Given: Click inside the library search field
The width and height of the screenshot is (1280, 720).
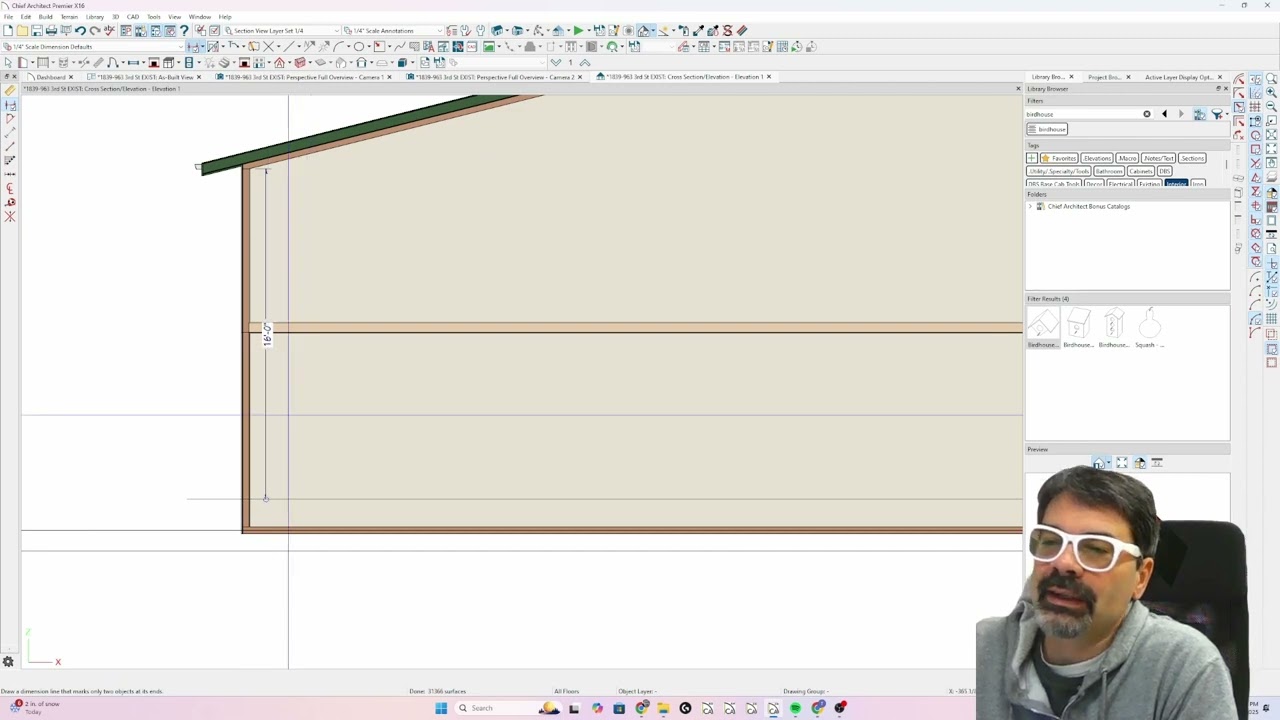Looking at the screenshot, I should [1082, 114].
